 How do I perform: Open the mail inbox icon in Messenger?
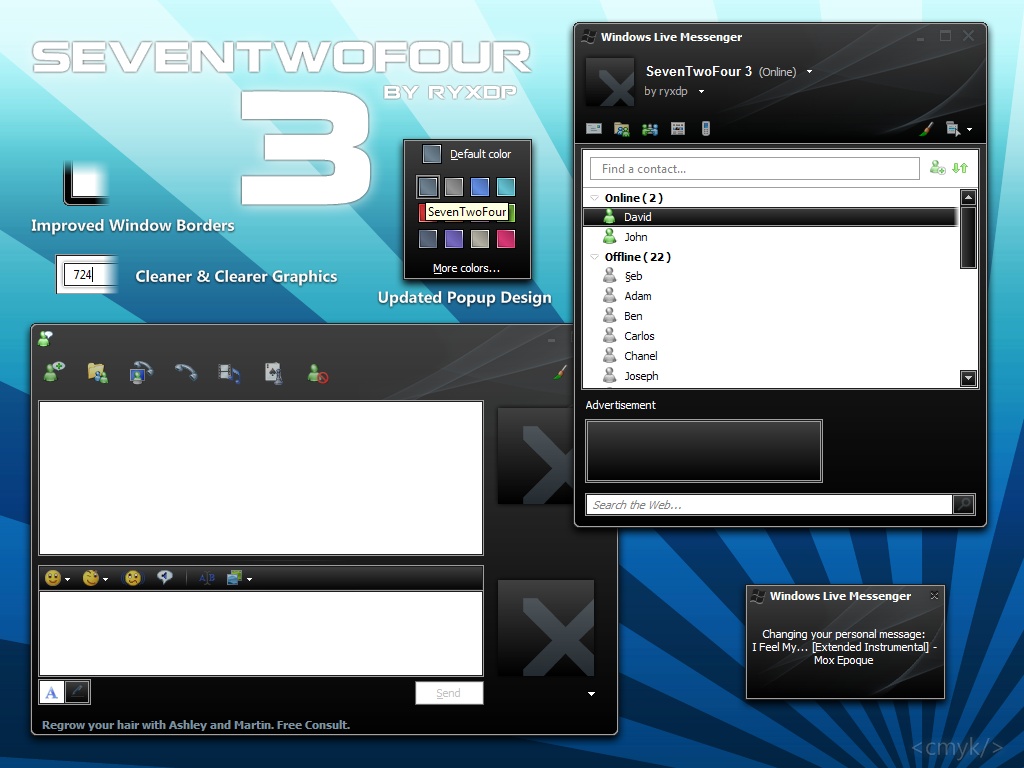click(594, 129)
